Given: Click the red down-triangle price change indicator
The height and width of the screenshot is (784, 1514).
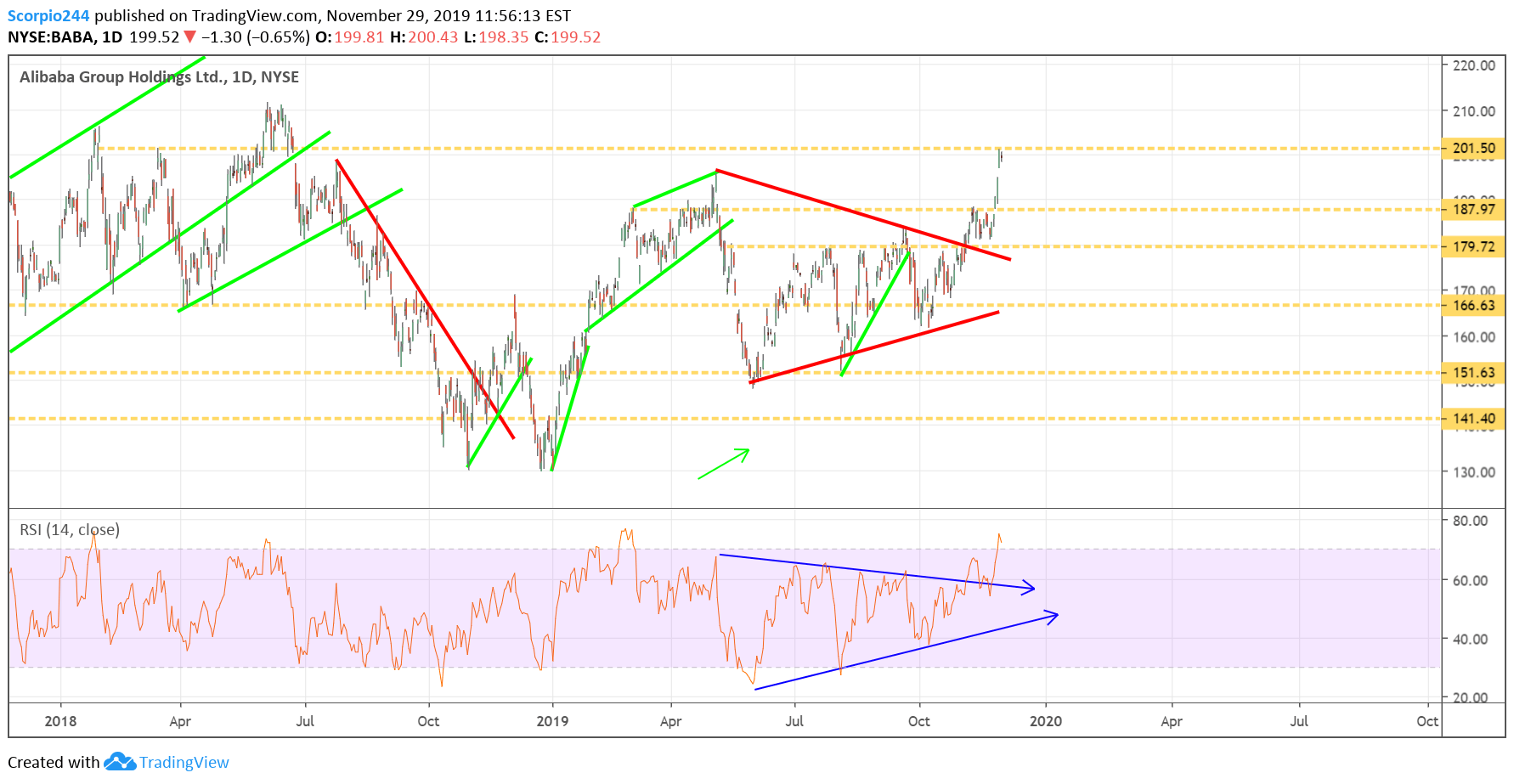Looking at the screenshot, I should pyautogui.click(x=190, y=37).
